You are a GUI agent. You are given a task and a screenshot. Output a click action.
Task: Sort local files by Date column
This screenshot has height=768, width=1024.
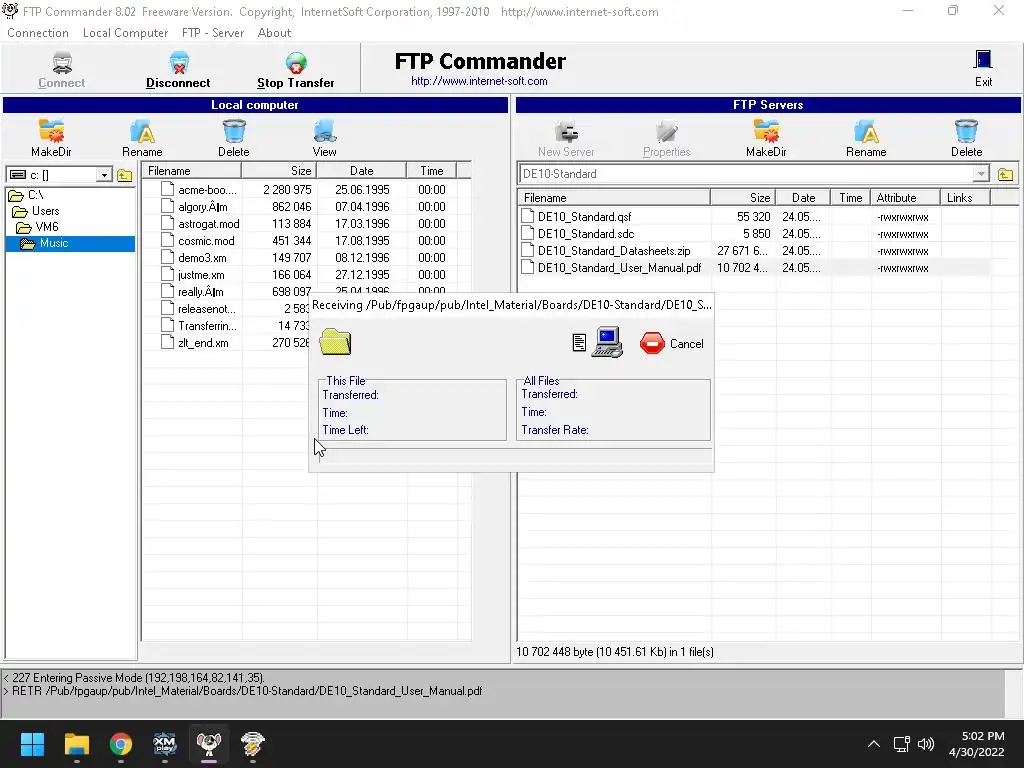tap(362, 170)
